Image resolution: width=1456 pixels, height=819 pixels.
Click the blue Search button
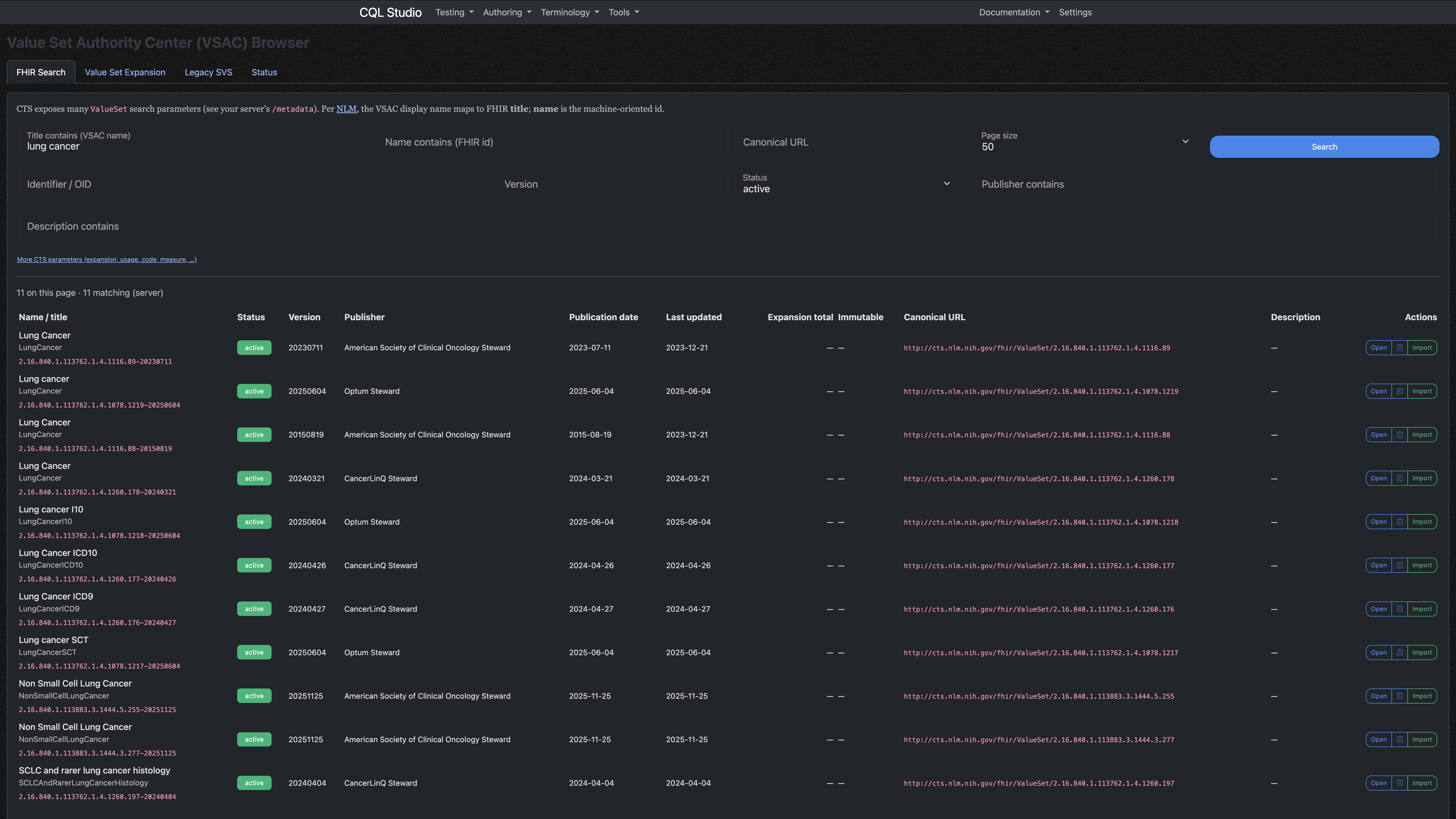pyautogui.click(x=1324, y=147)
